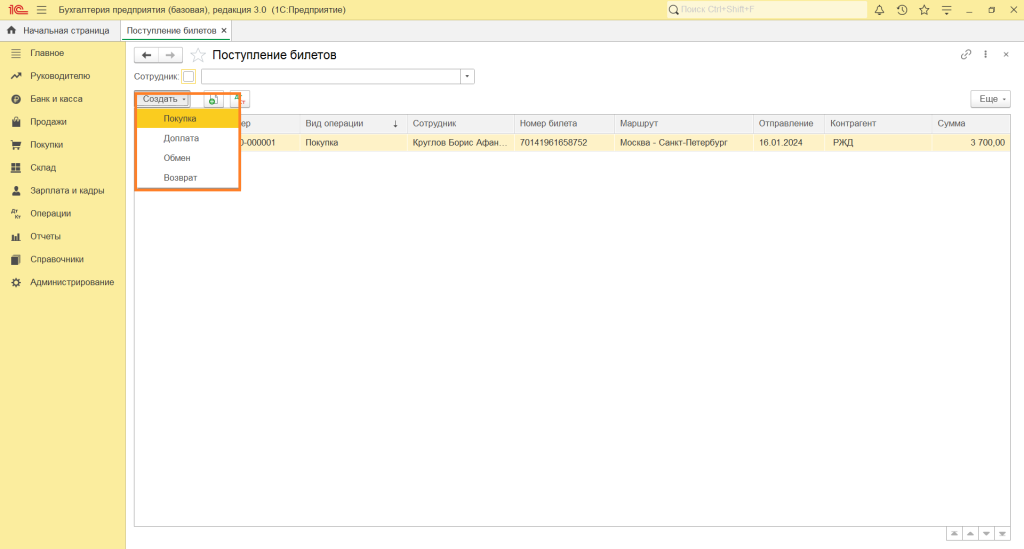Open the Банк и касса section
This screenshot has width=1024, height=549.
(56, 99)
